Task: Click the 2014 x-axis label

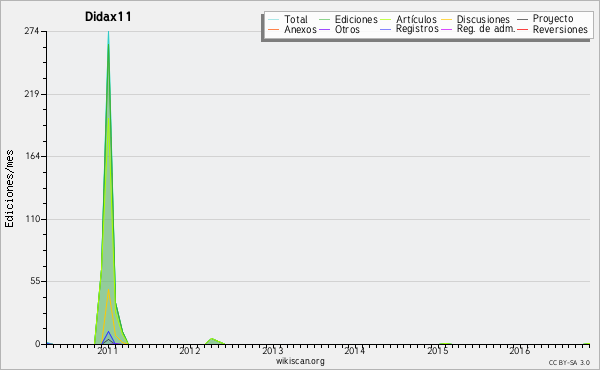Action: (354, 350)
